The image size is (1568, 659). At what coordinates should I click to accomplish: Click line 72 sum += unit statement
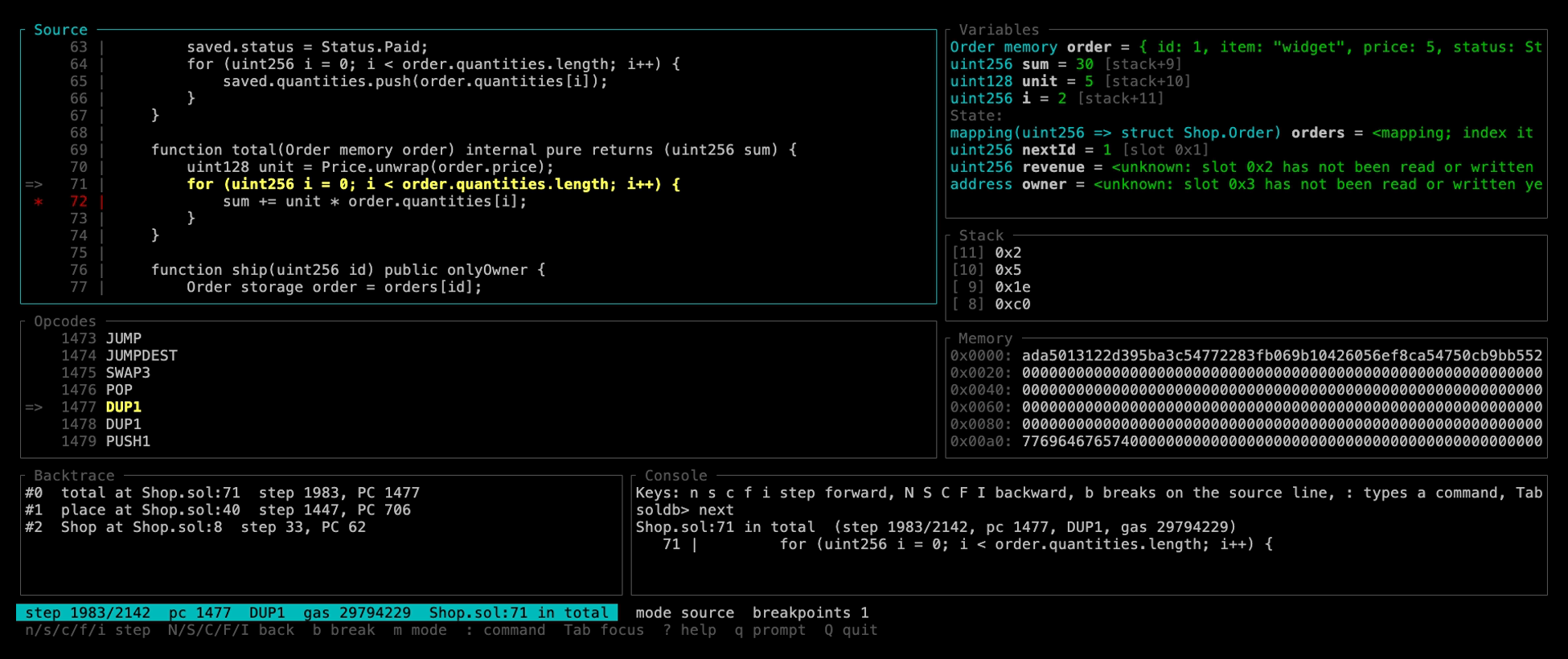point(375,202)
